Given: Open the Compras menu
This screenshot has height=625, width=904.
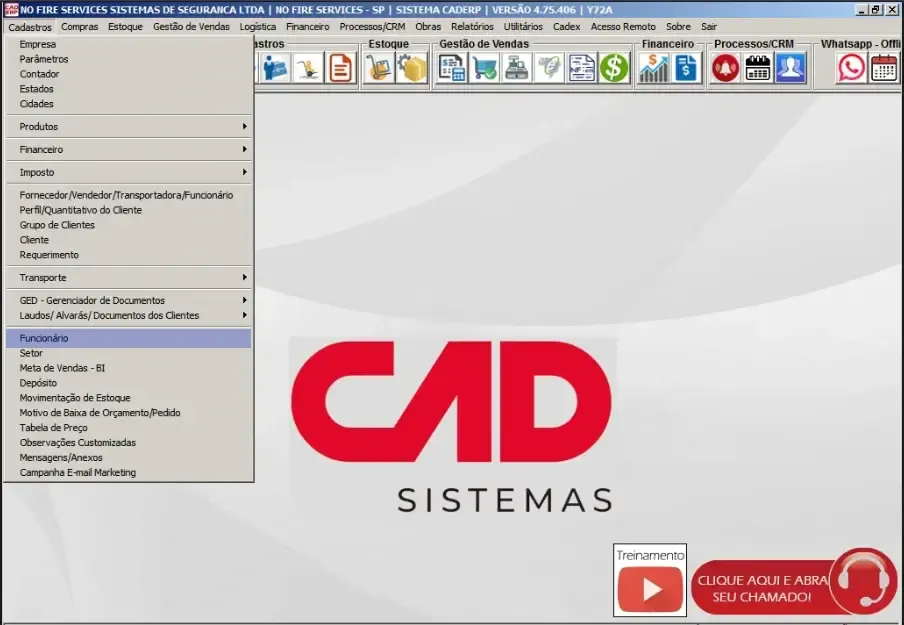Looking at the screenshot, I should tap(80, 27).
